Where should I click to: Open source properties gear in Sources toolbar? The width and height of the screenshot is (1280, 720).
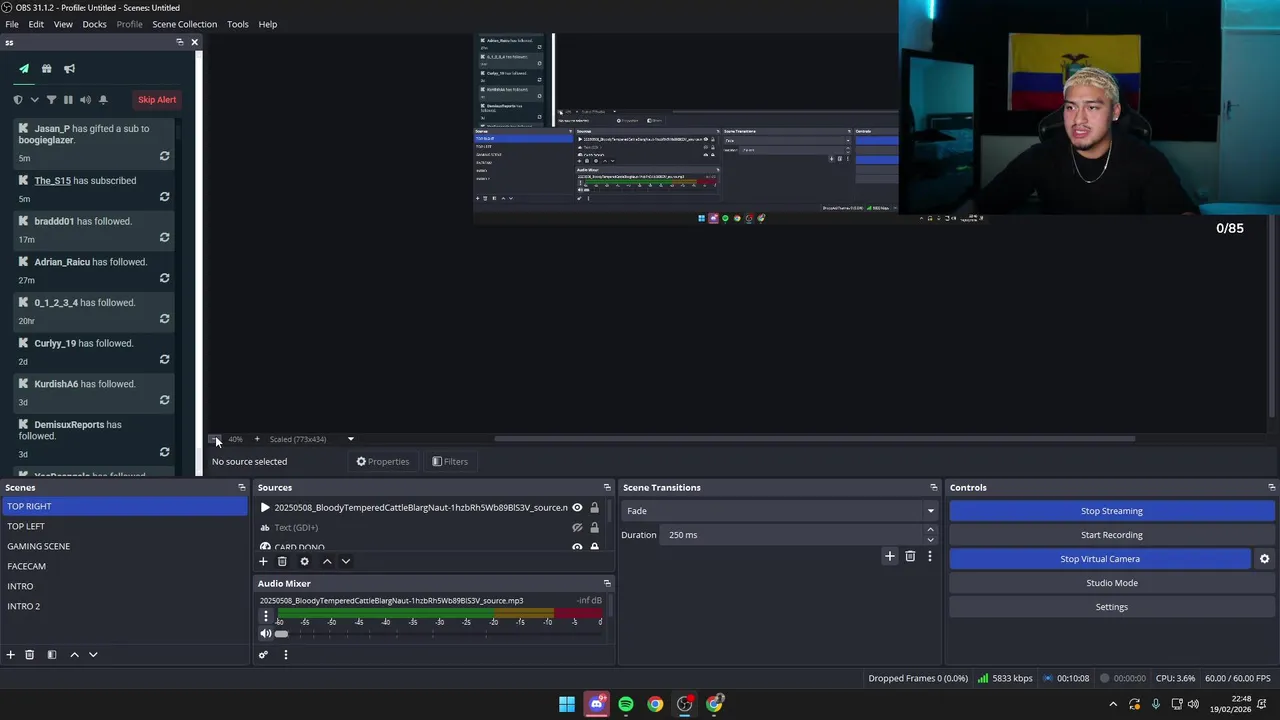point(305,562)
